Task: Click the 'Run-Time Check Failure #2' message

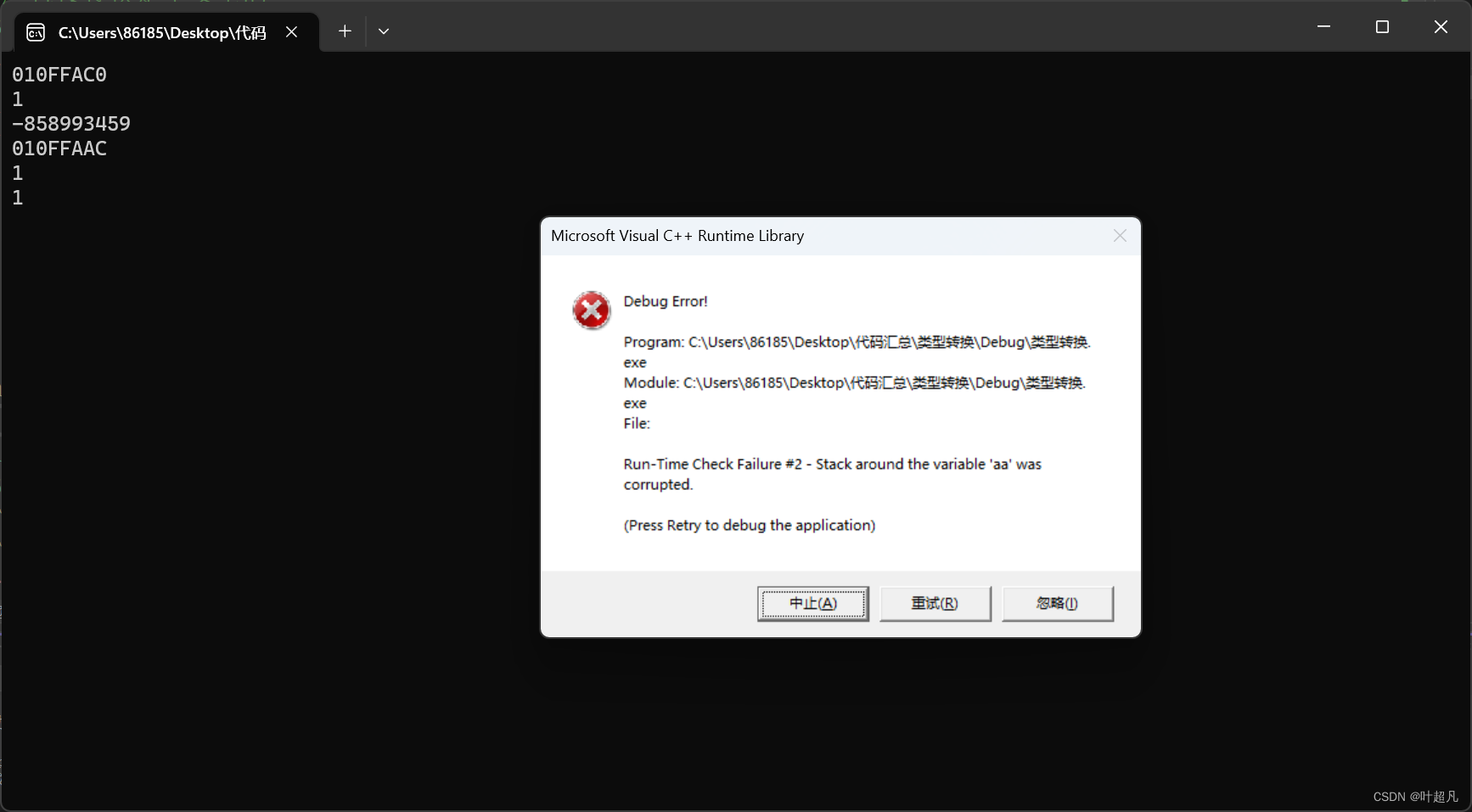Action: (832, 474)
